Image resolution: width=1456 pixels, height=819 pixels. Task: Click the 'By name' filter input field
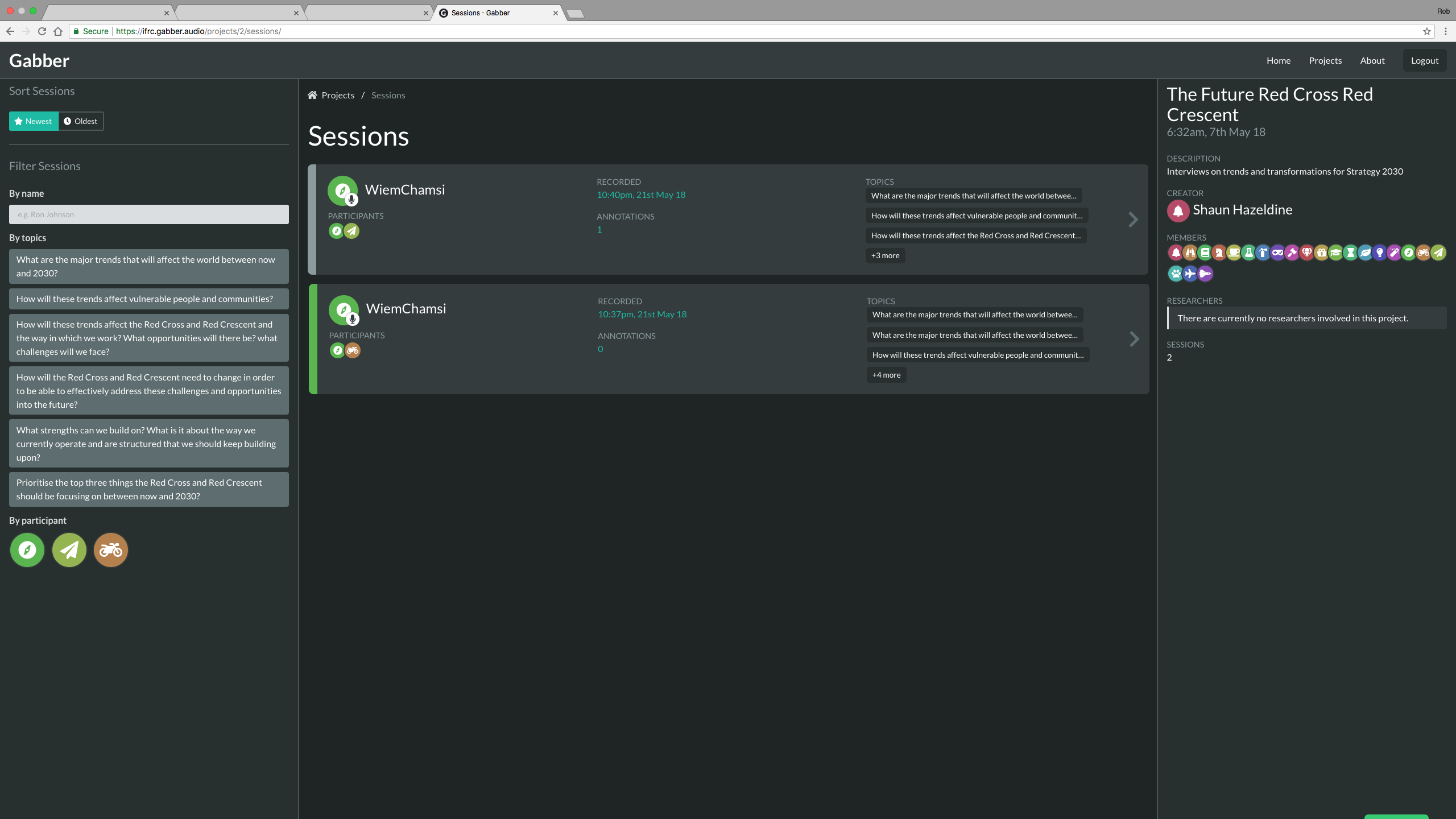[x=149, y=214]
